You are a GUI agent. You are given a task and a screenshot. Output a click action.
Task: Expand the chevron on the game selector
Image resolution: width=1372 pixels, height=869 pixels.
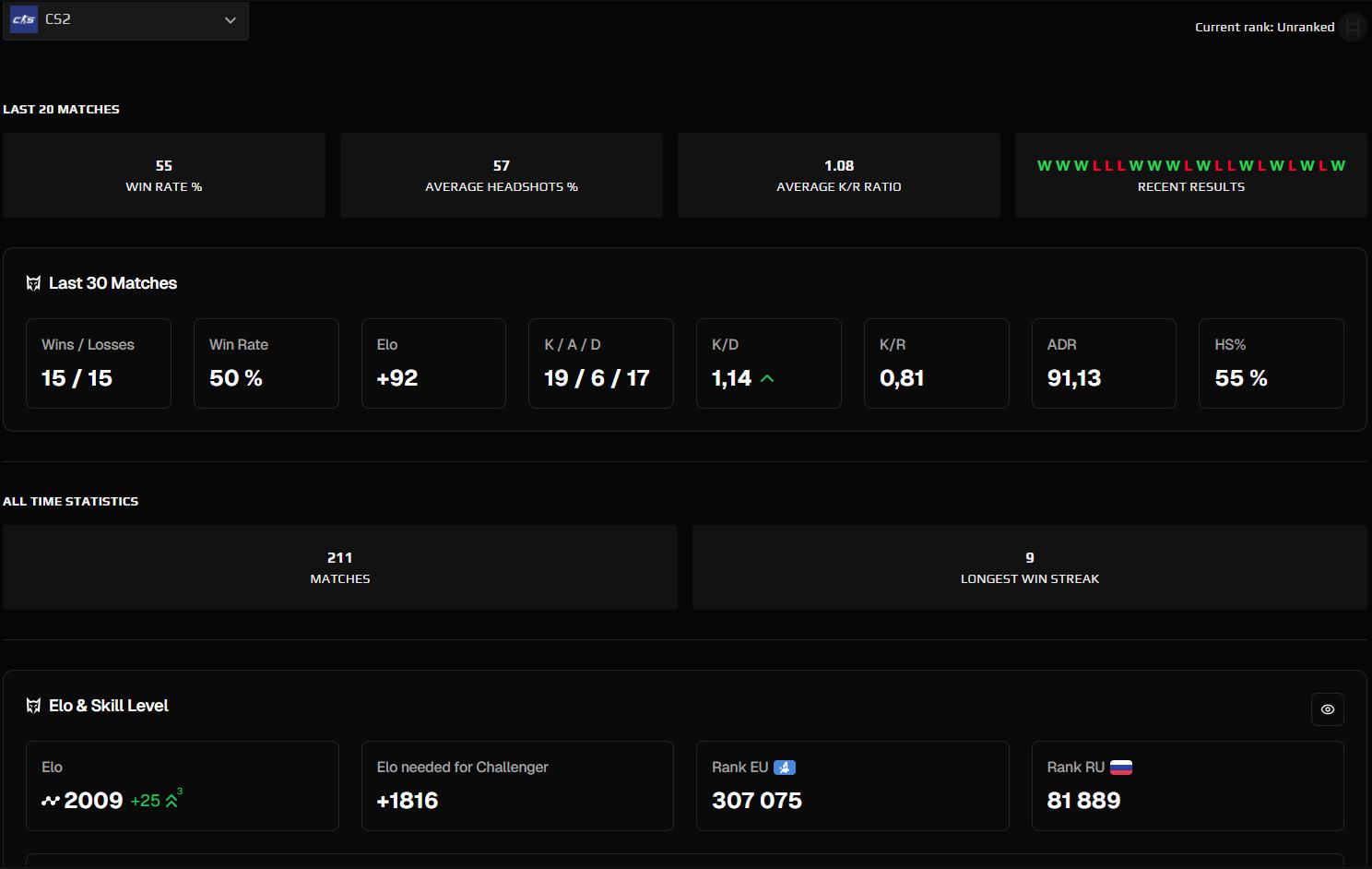tap(230, 19)
